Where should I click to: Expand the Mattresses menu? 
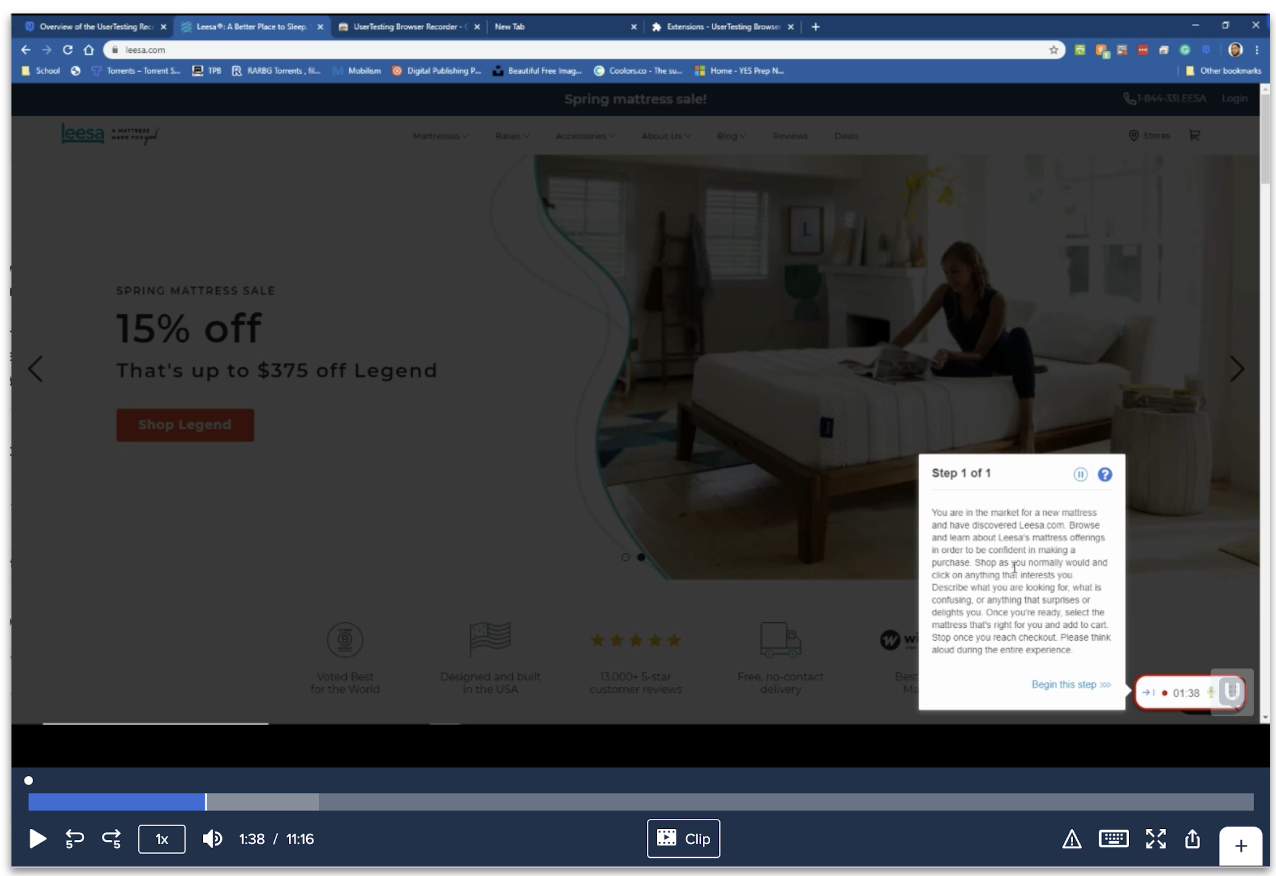pos(440,136)
